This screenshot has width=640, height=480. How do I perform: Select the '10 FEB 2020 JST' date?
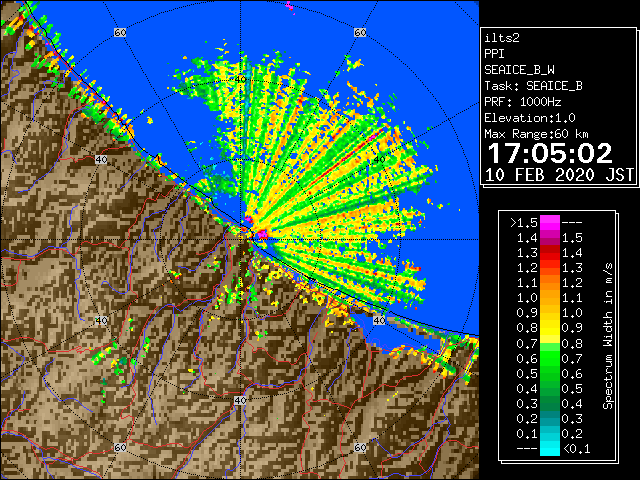coord(559,175)
